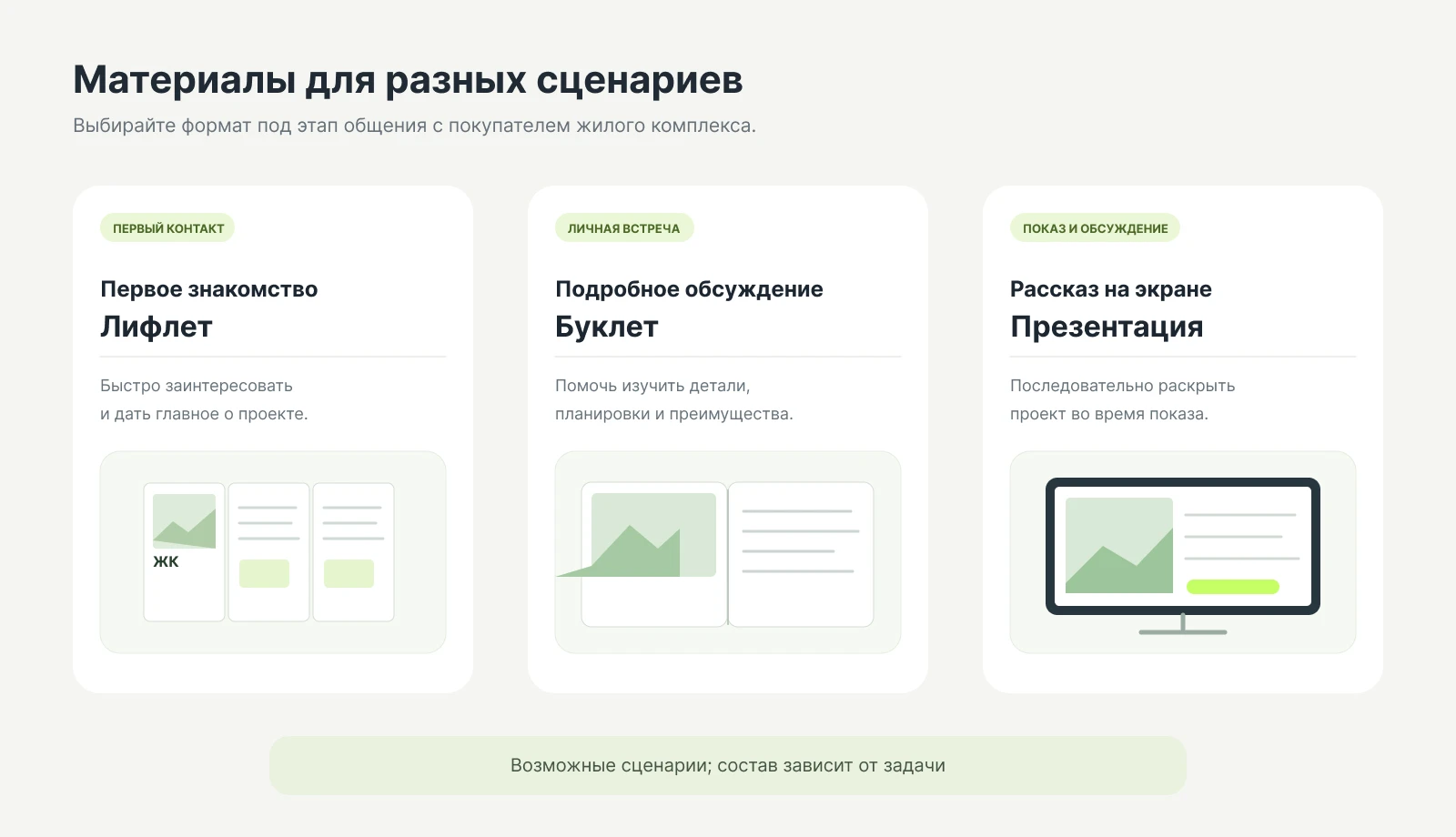Click the mountain image in booklet illustration
This screenshot has height=837, width=1456.
pos(652,535)
